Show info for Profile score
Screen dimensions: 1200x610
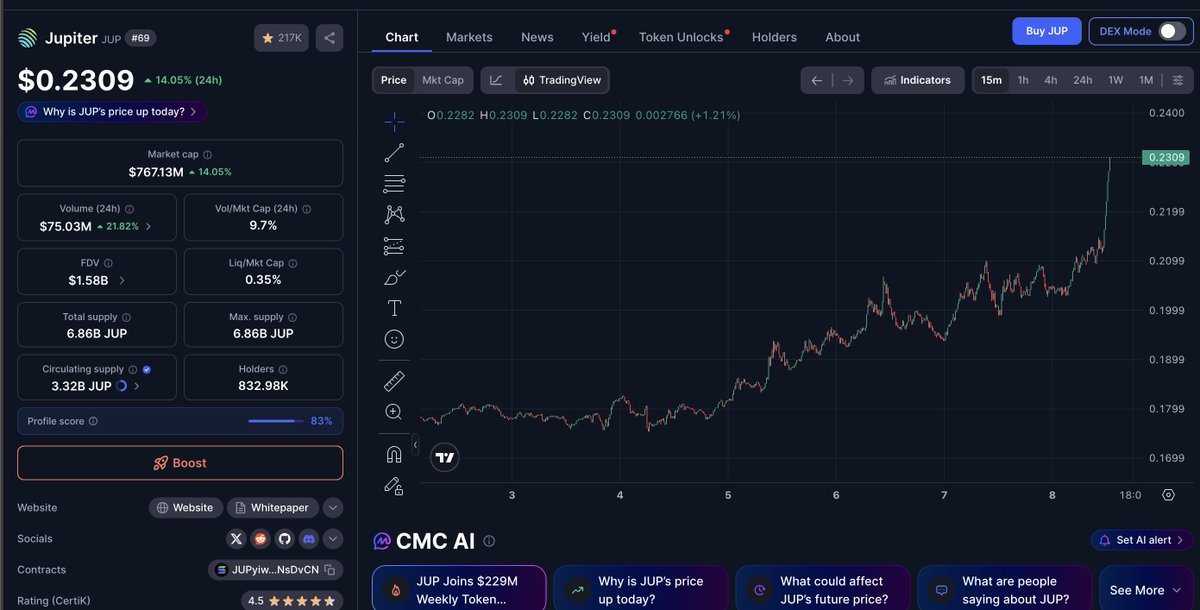tap(93, 421)
